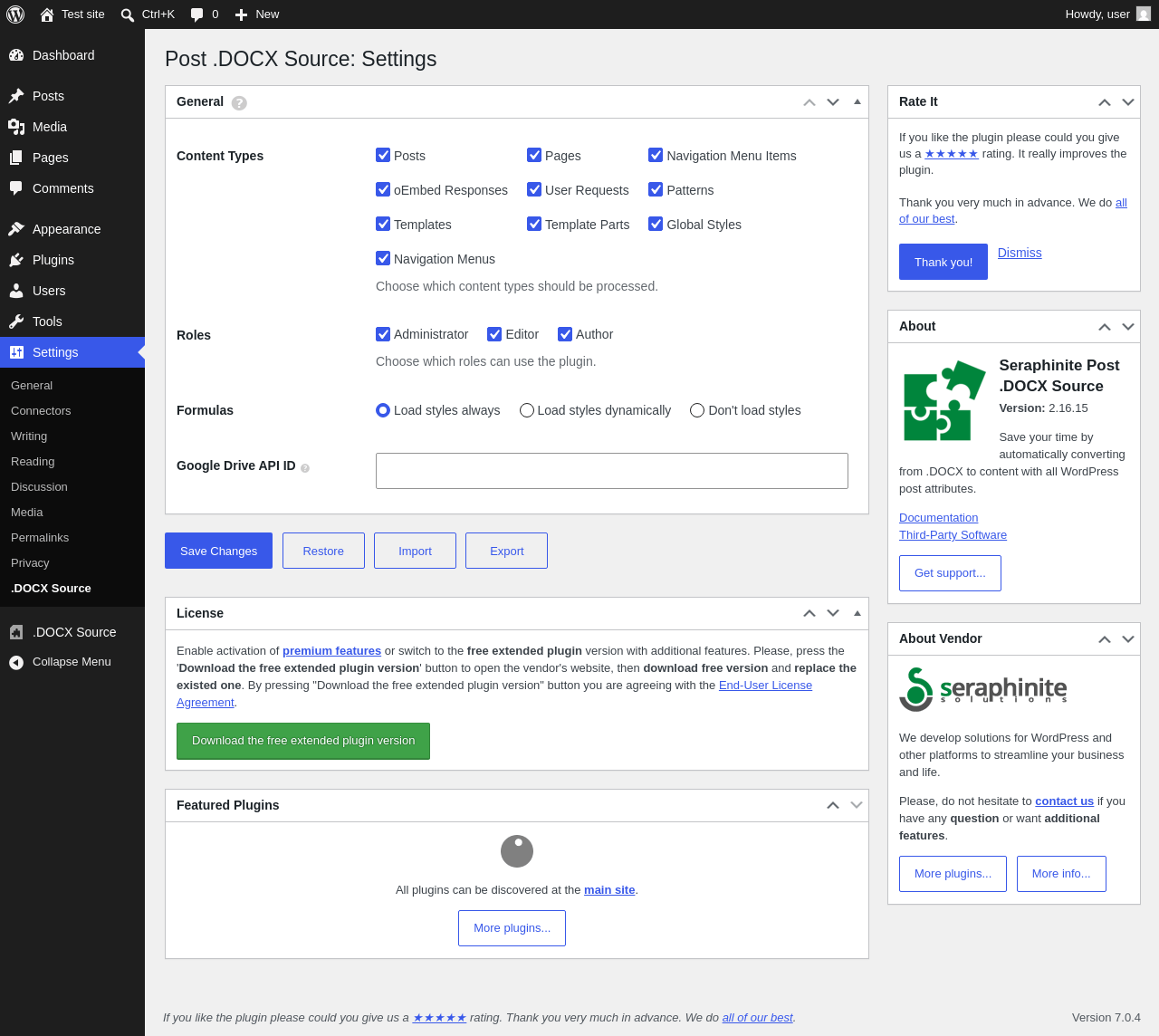Viewport: 1159px width, 1036px height.
Task: Click the Get support... button
Action: [950, 573]
